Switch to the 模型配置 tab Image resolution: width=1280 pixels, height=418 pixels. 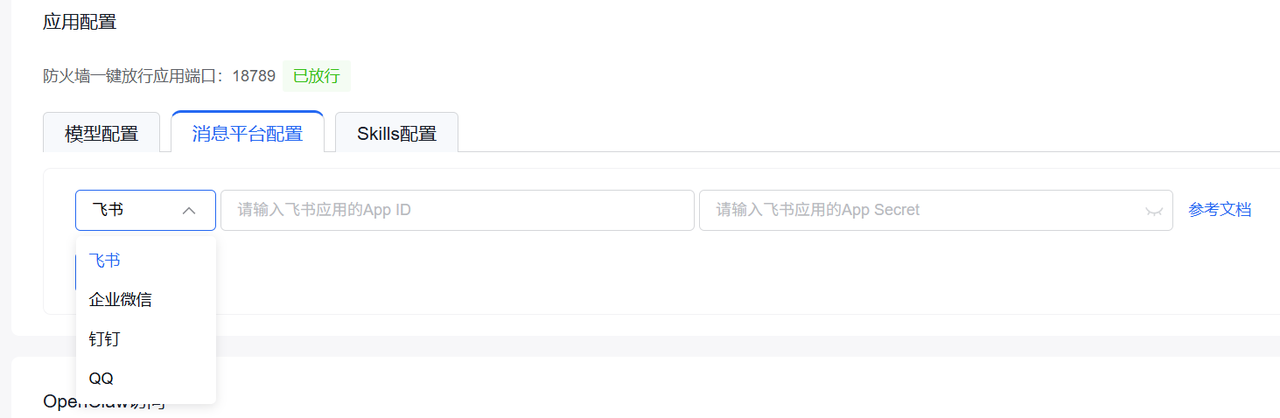101,133
